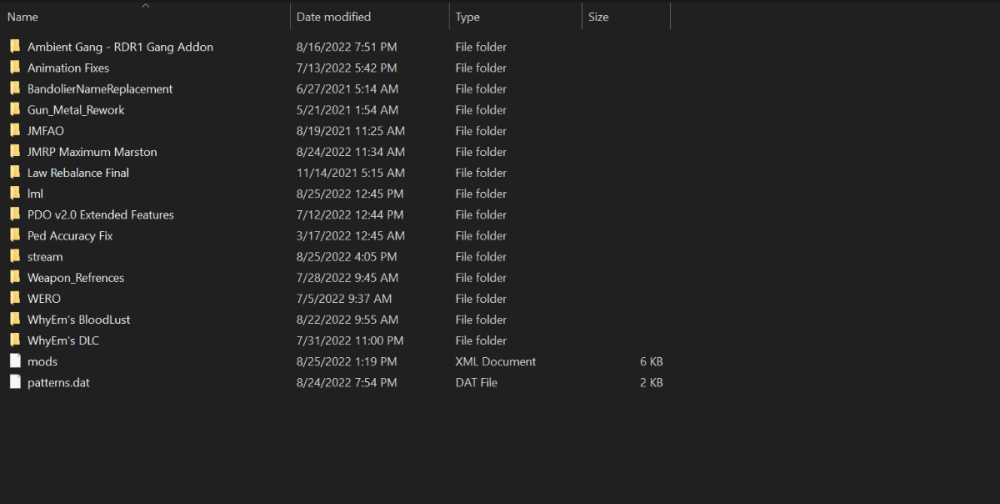Sort by Date modified column header
The image size is (1000, 504).
coord(334,17)
